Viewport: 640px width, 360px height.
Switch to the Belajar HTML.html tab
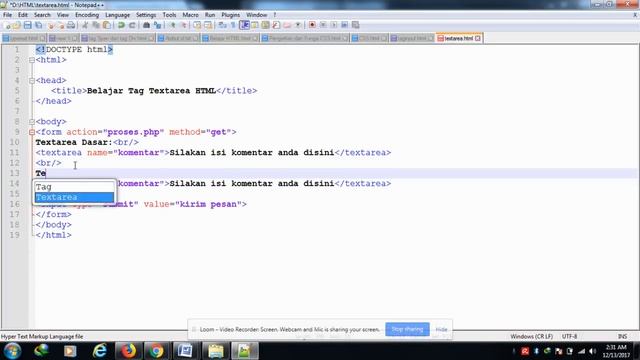tap(230, 38)
